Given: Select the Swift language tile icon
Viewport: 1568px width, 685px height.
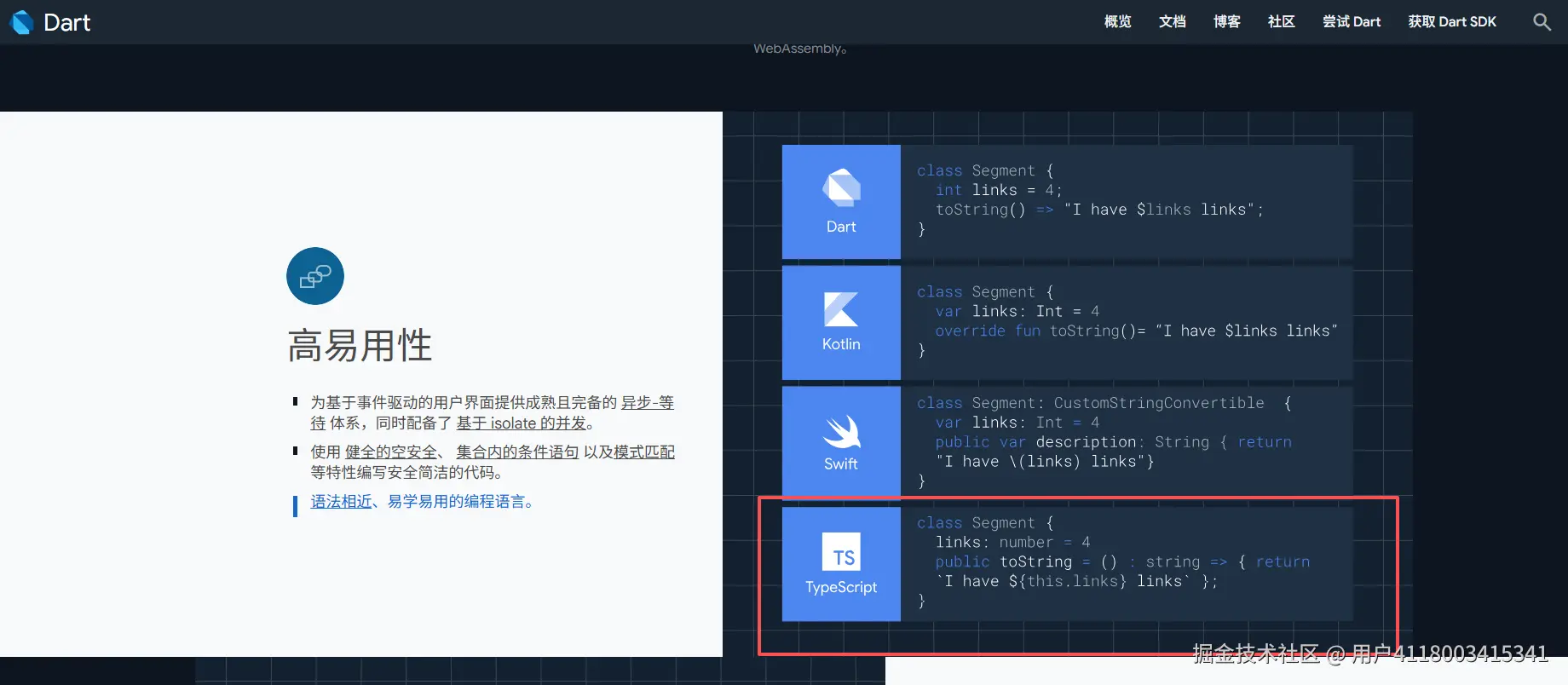Looking at the screenshot, I should (842, 431).
